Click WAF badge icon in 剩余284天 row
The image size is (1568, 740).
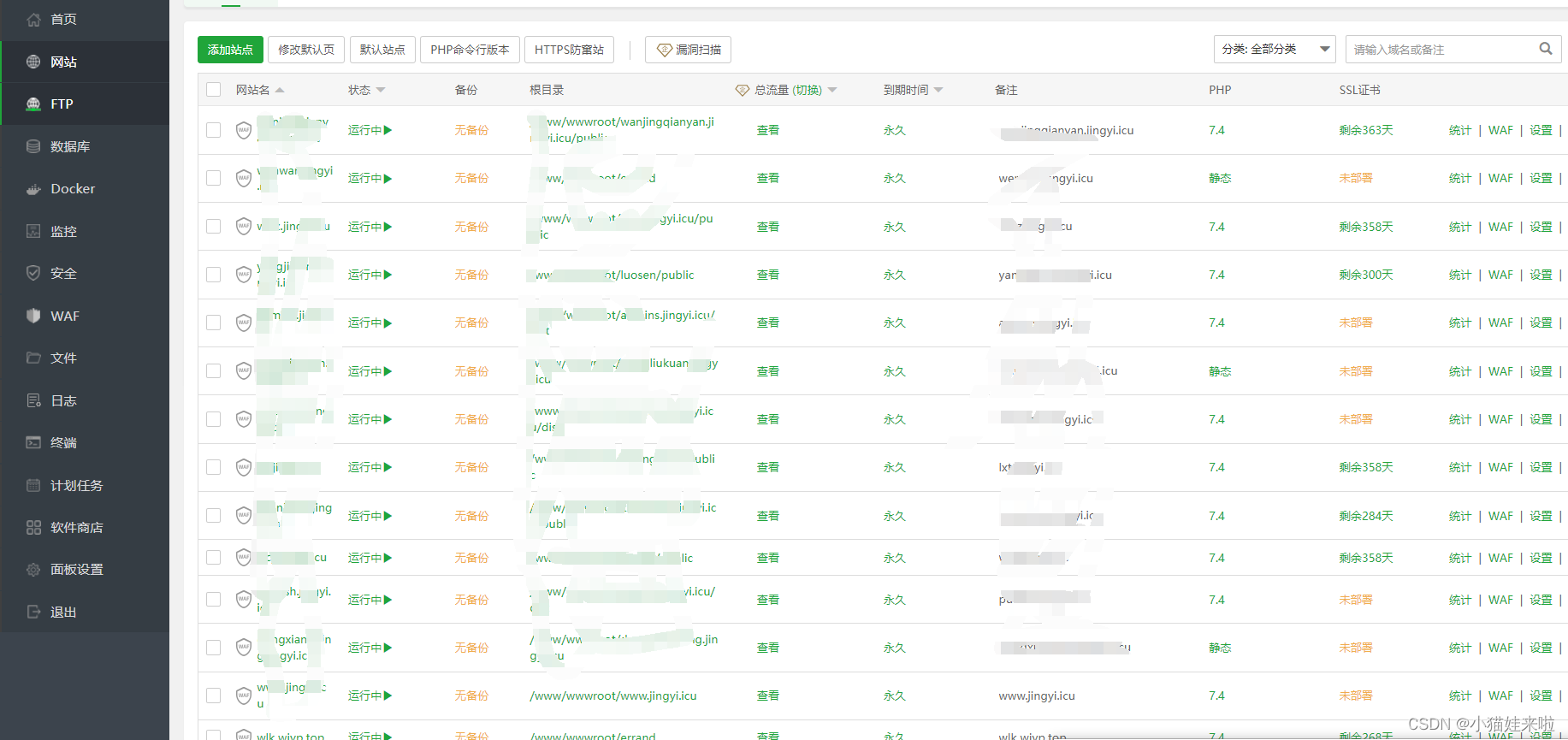(x=244, y=516)
